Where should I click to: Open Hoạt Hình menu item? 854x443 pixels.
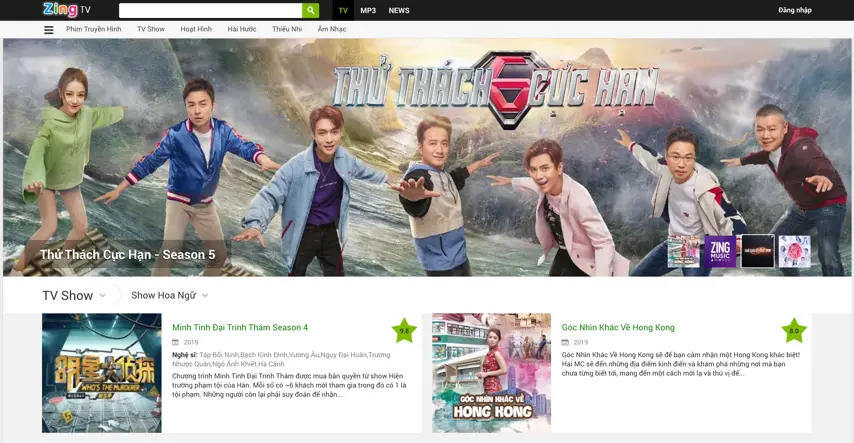pyautogui.click(x=196, y=29)
